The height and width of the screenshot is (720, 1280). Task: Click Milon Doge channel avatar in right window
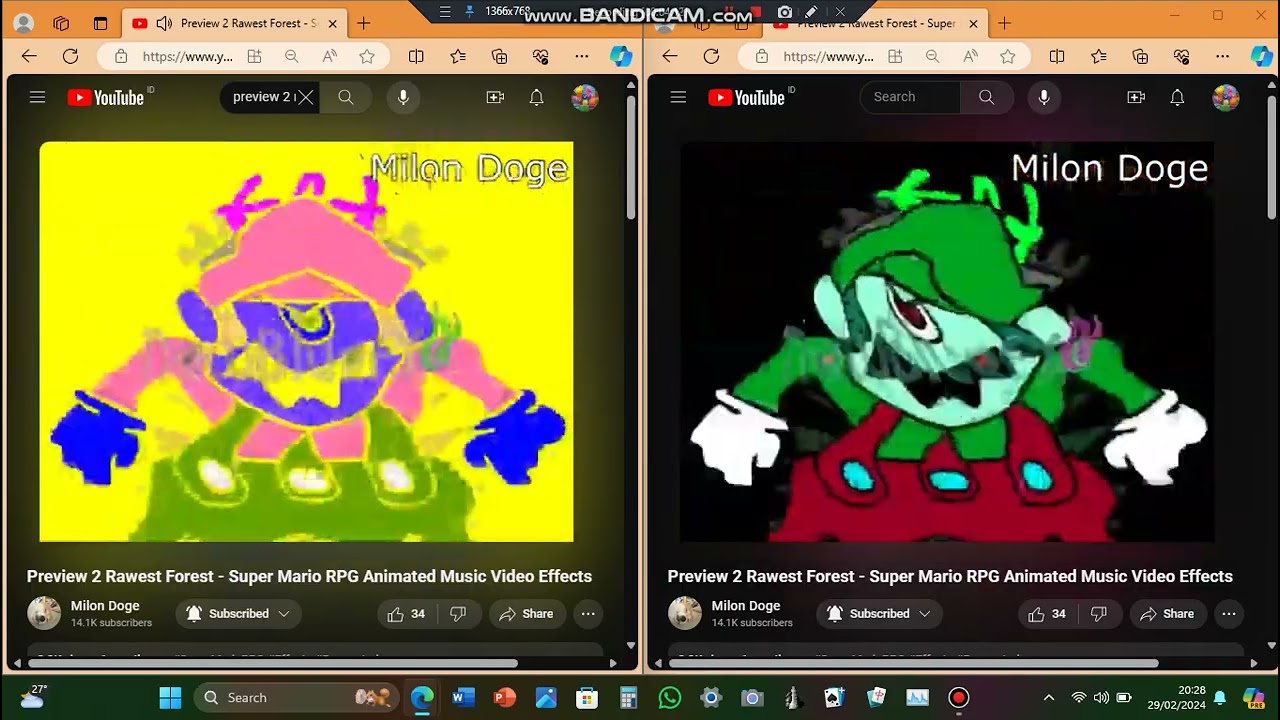(685, 613)
